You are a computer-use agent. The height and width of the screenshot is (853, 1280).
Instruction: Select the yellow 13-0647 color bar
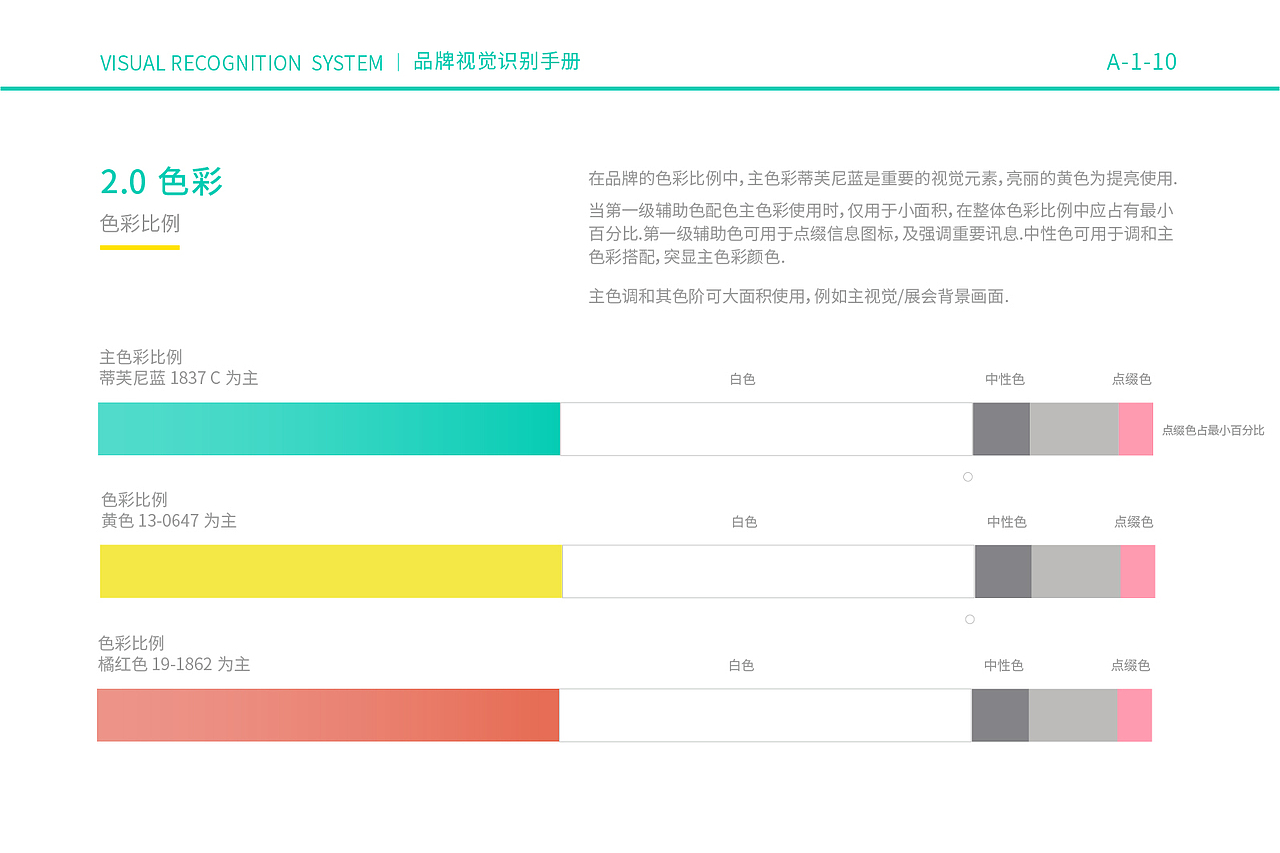coord(331,571)
